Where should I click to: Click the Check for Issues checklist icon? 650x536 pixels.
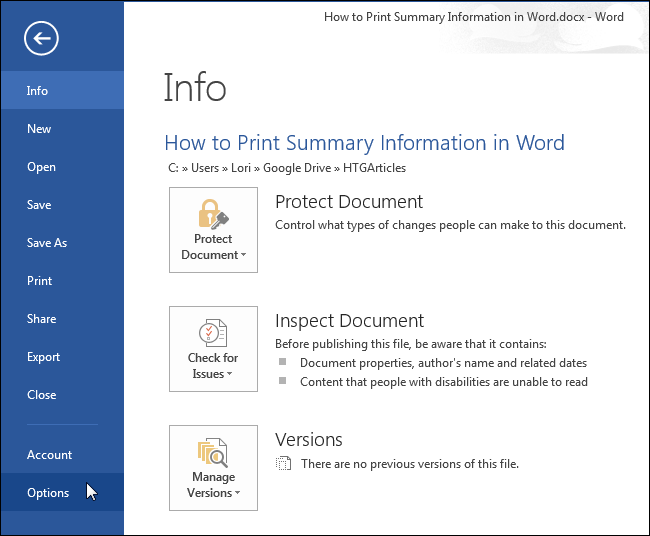coord(213,332)
